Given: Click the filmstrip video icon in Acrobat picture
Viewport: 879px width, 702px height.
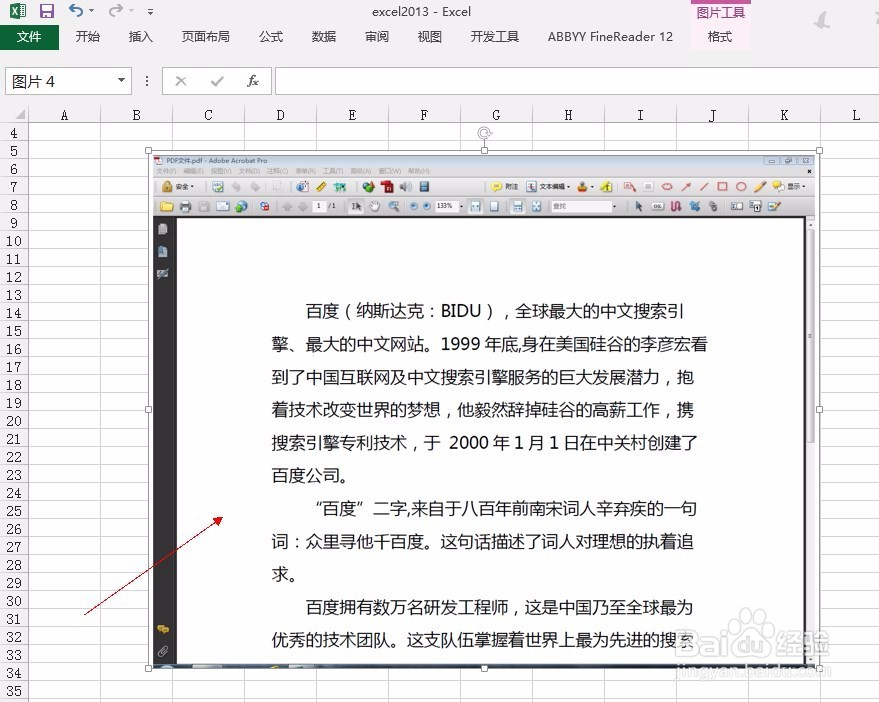Looking at the screenshot, I should click(x=424, y=187).
